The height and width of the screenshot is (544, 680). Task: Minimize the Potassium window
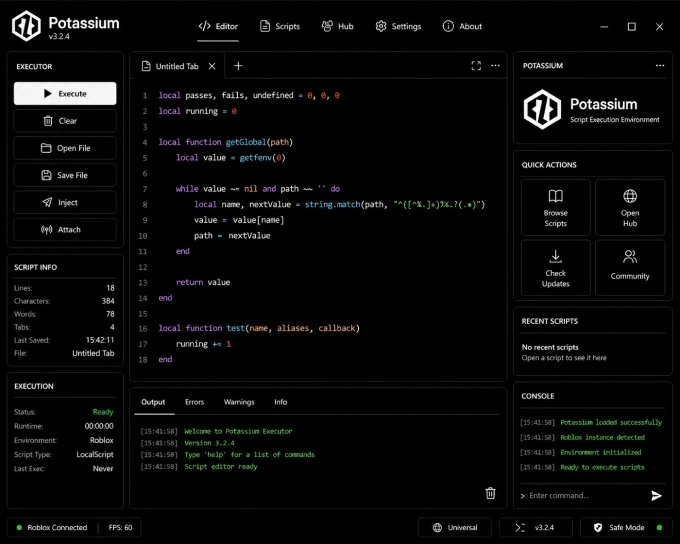[x=604, y=26]
